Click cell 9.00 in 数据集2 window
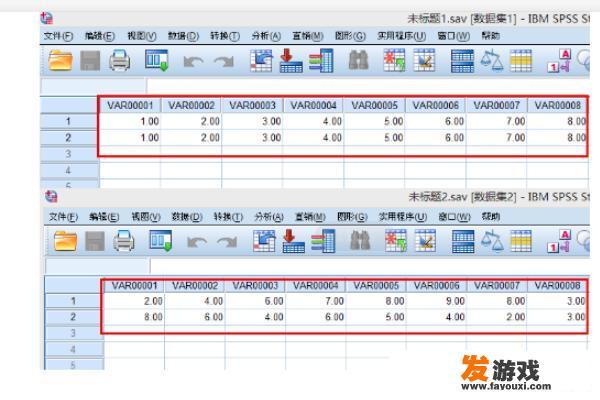This screenshot has height=400, width=600. tap(436, 301)
